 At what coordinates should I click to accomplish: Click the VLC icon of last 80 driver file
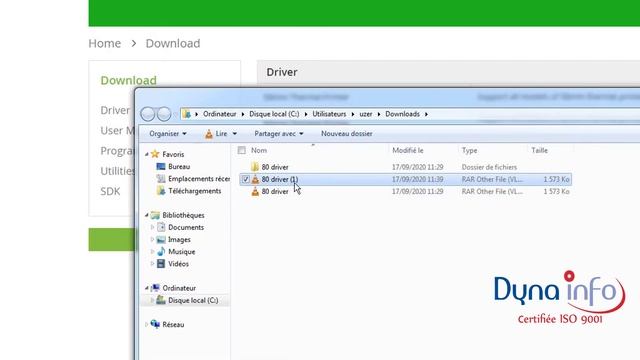point(255,191)
